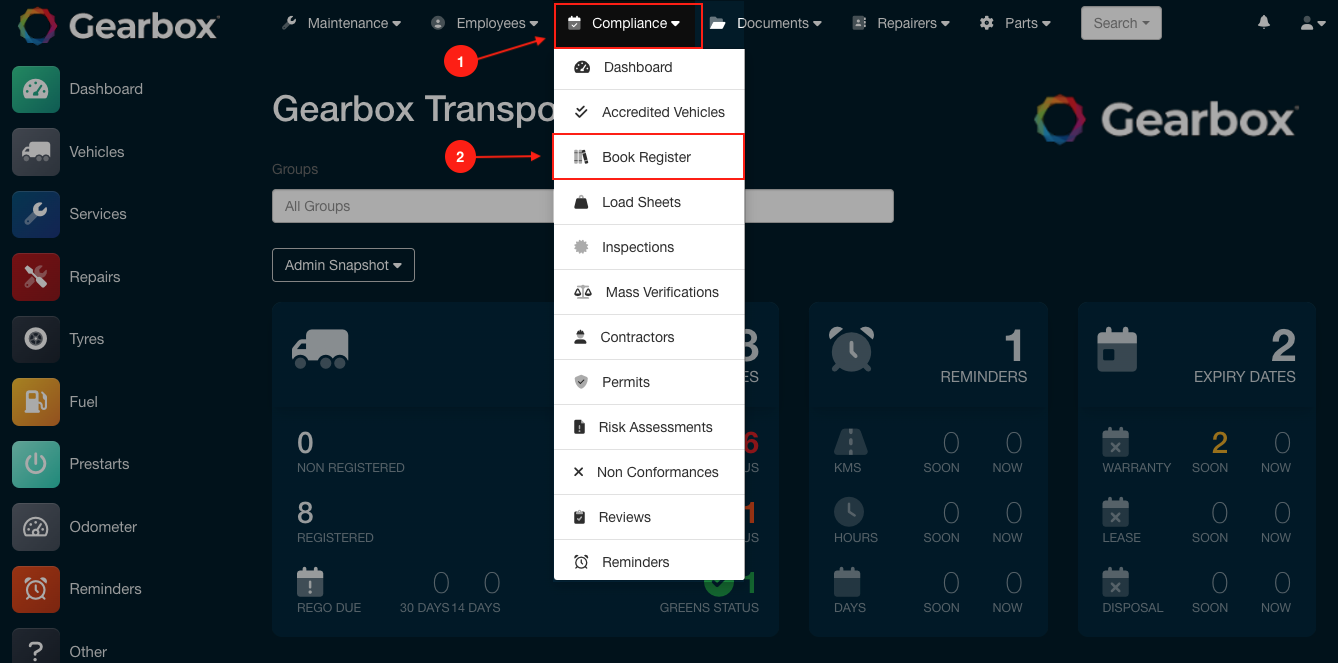Viewport: 1338px width, 663px height.
Task: Click the Contractors person icon
Action: (x=580, y=337)
